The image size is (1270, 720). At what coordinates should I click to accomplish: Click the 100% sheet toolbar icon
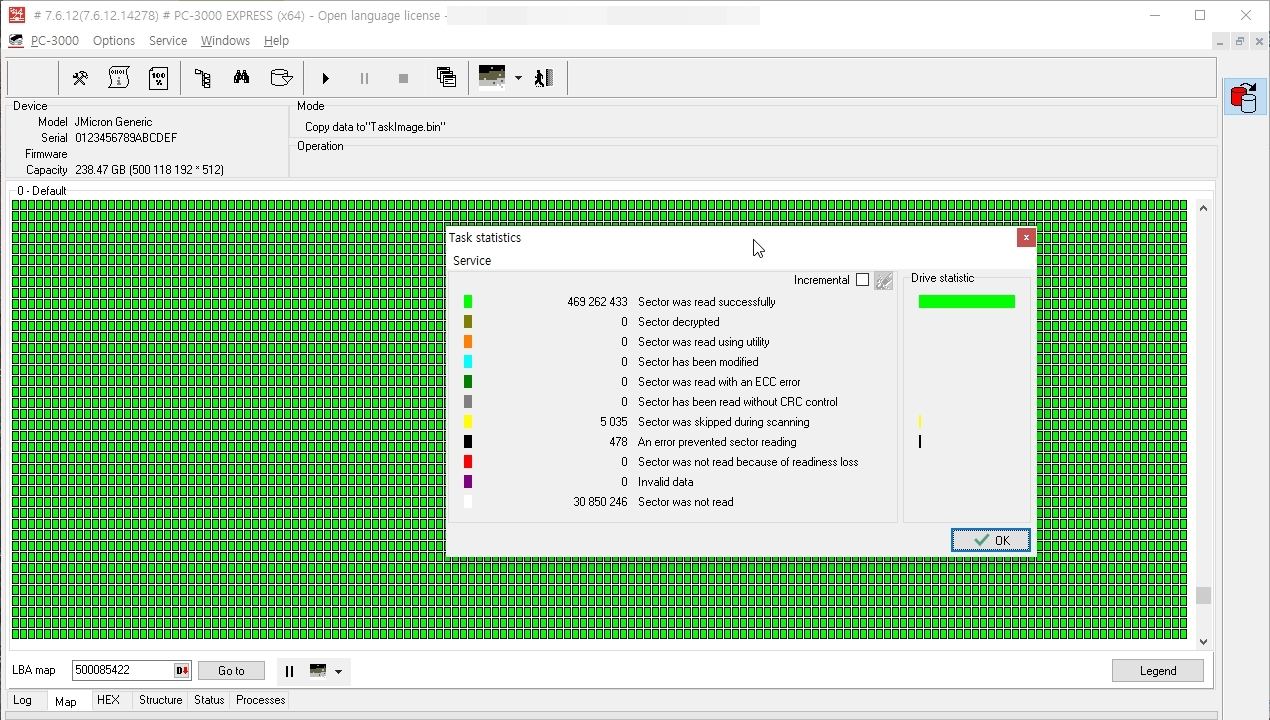point(158,78)
